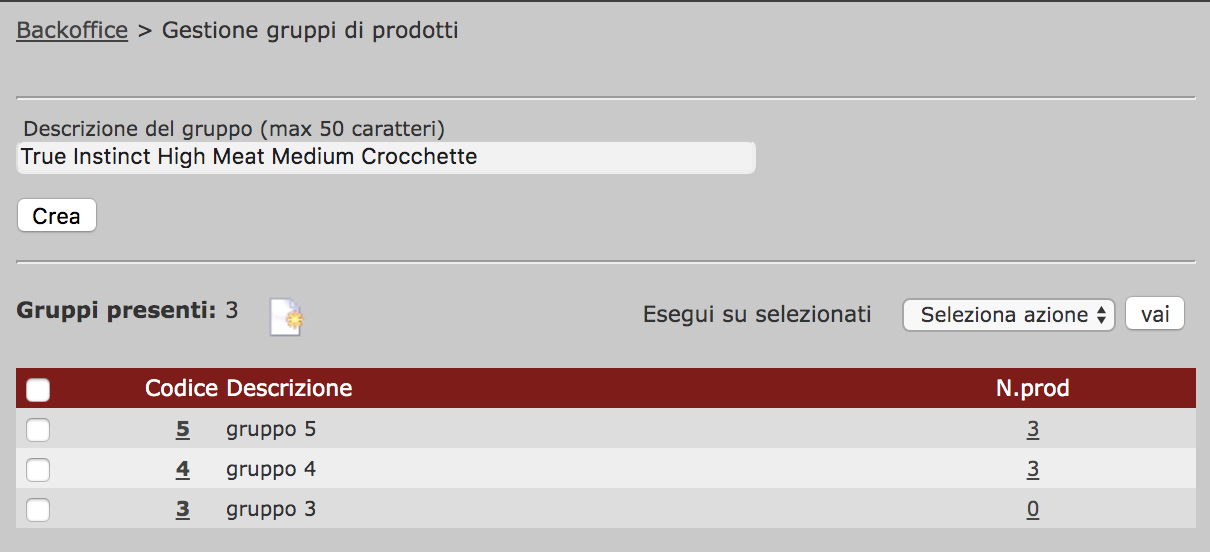Screen dimensions: 1210x552
Task: View the product count link of gruppo 4
Action: tap(1032, 470)
